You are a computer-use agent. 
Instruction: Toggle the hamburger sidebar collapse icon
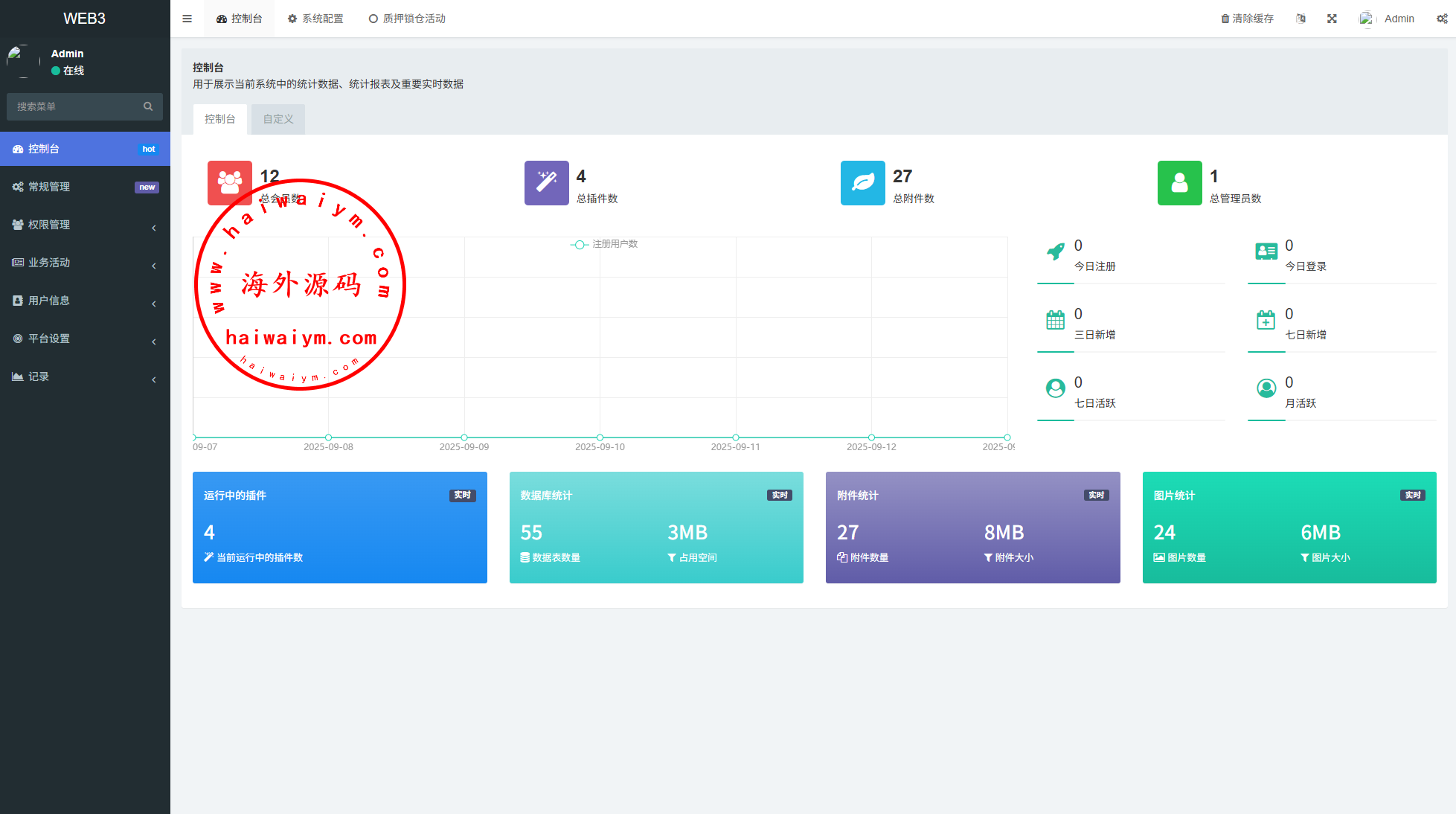pyautogui.click(x=187, y=19)
